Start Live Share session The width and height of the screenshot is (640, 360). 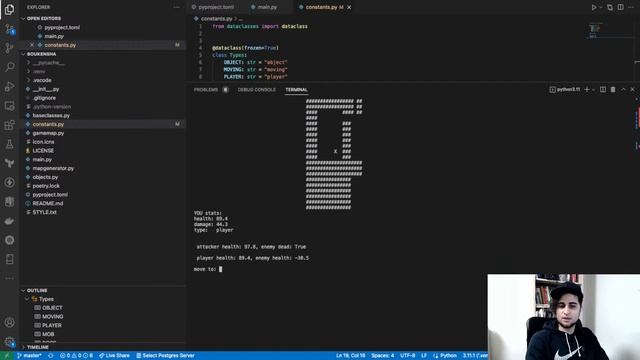(x=114, y=356)
